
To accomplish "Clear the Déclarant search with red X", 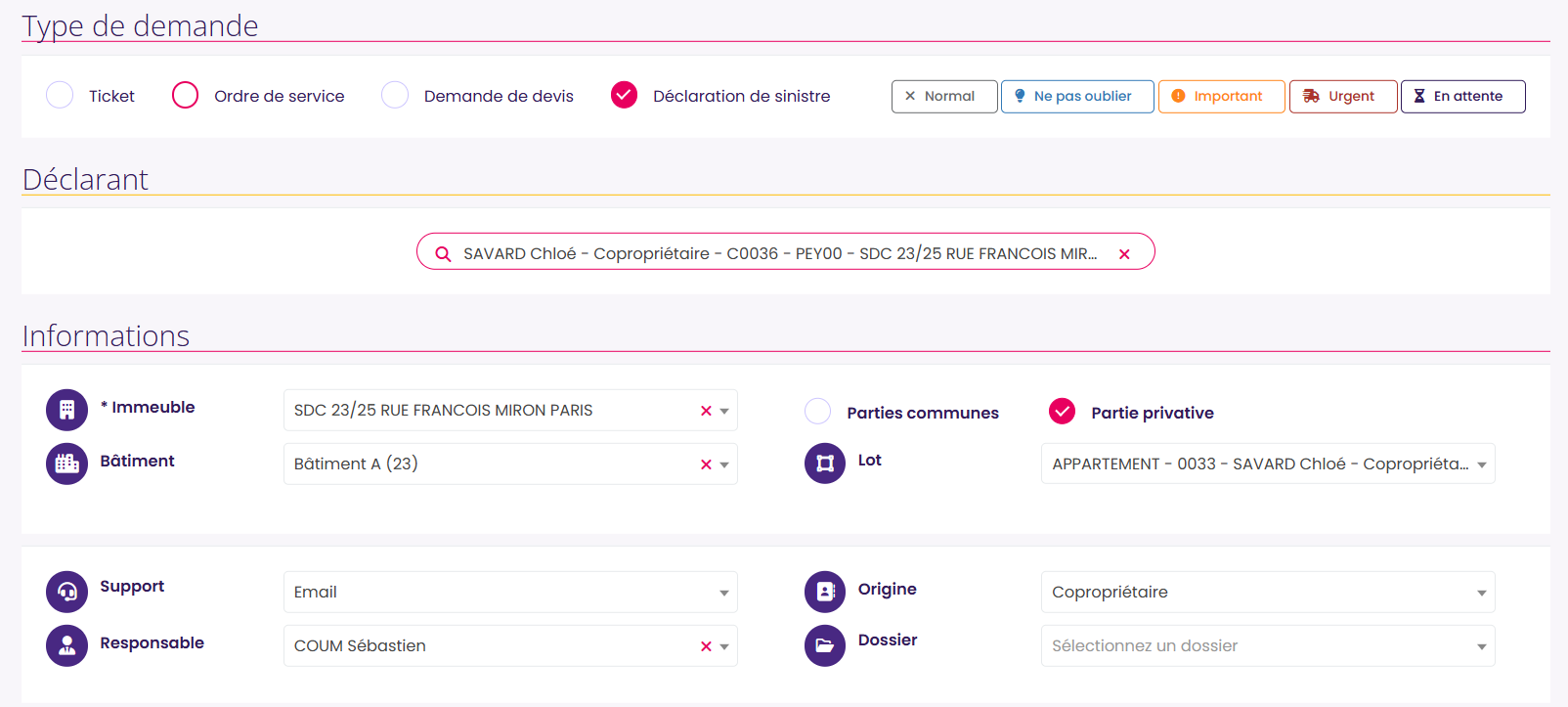I will [x=1124, y=254].
